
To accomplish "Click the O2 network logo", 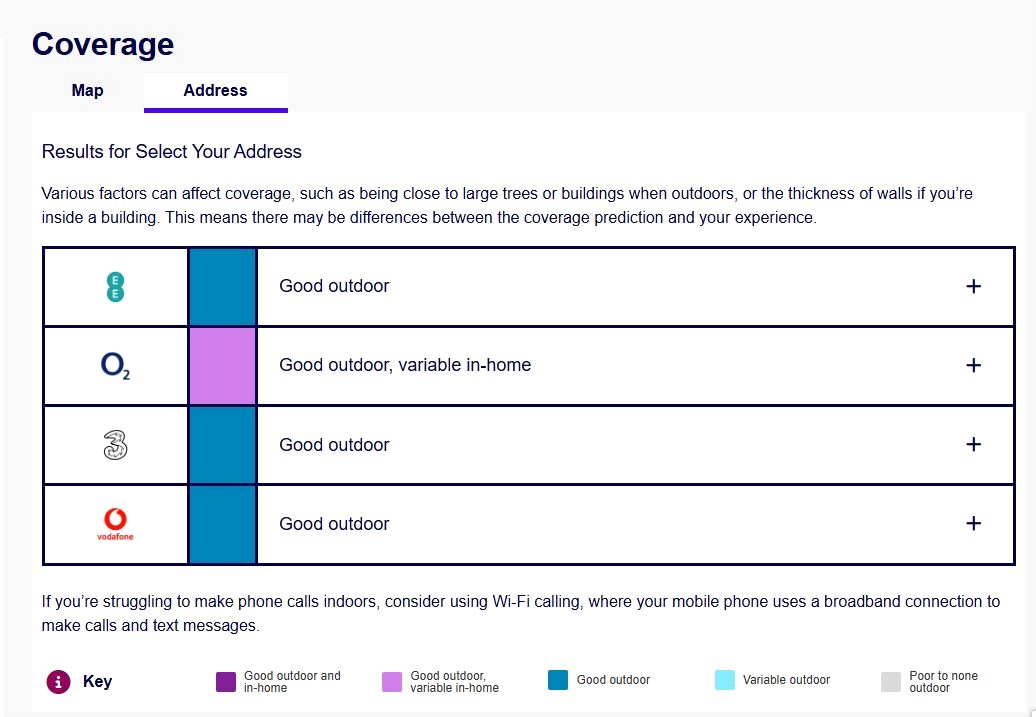I will coord(116,366).
